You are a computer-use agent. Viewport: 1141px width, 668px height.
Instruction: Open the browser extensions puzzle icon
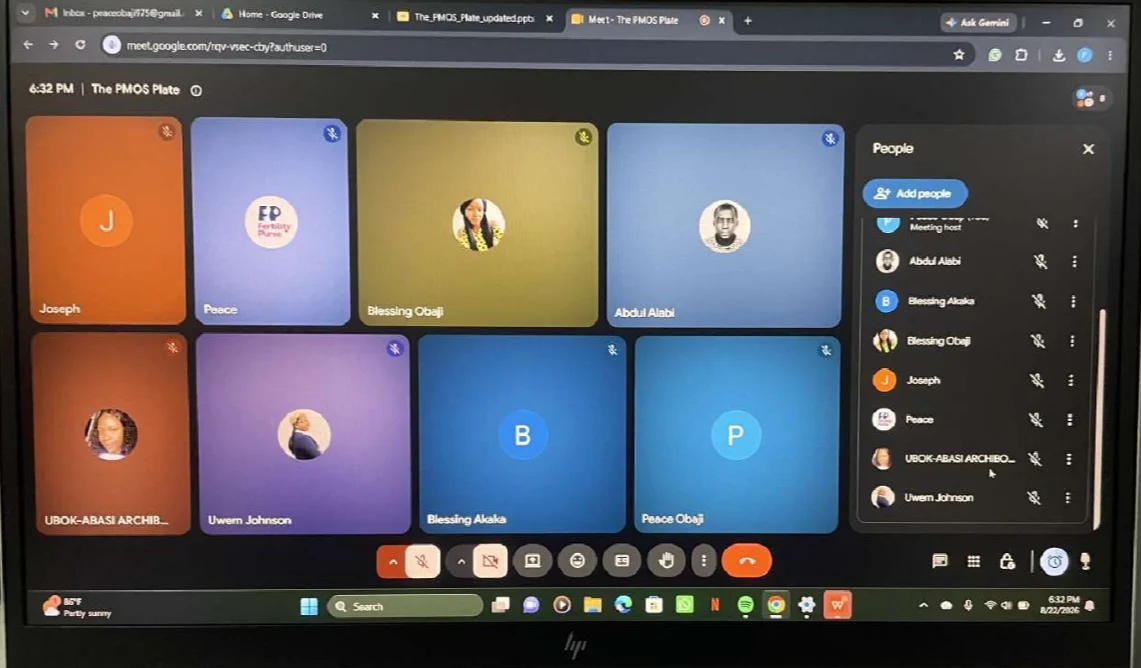(1022, 55)
